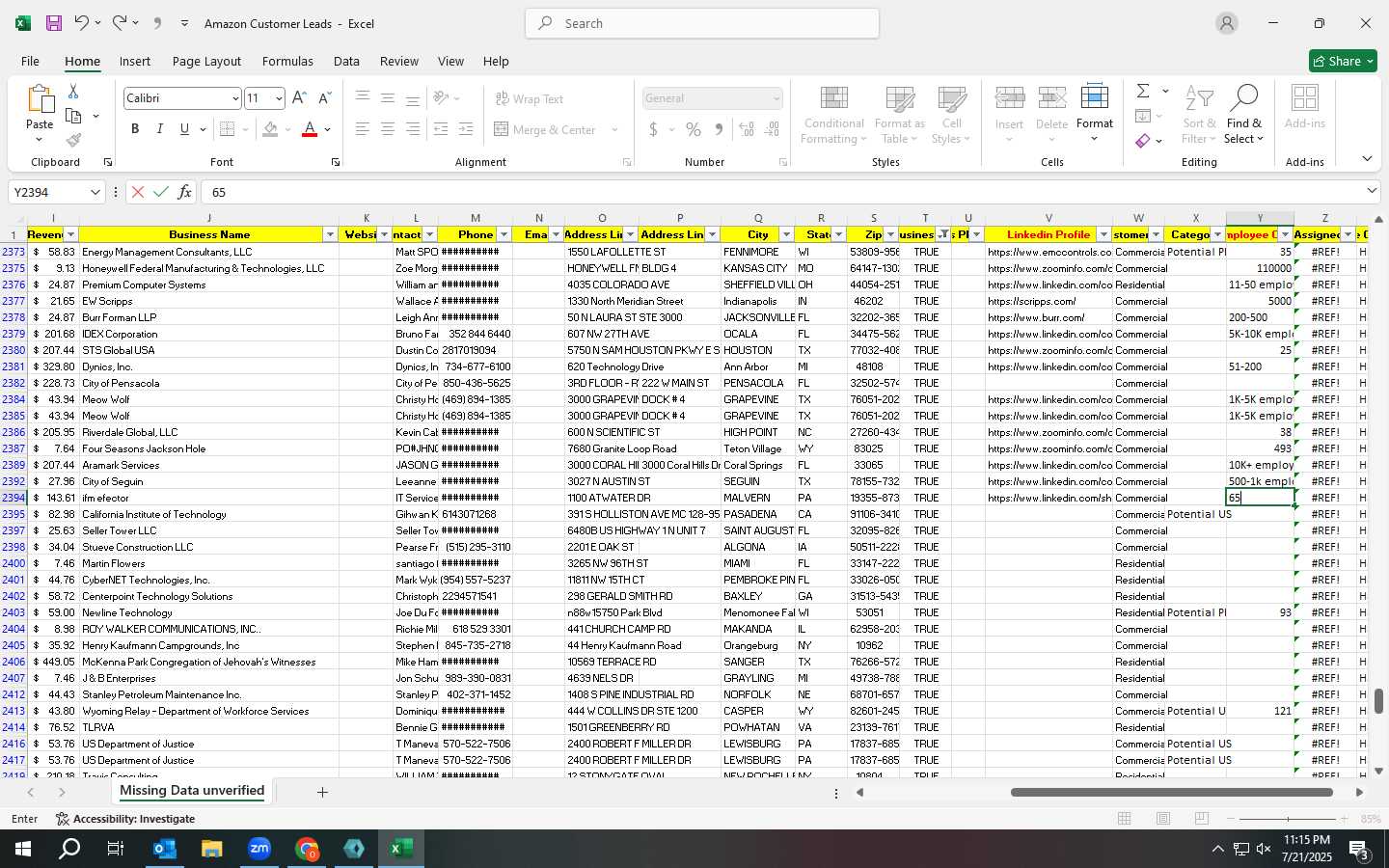This screenshot has height=868, width=1389.
Task: Toggle Middle Align vertical alignment
Action: pyautogui.click(x=387, y=98)
